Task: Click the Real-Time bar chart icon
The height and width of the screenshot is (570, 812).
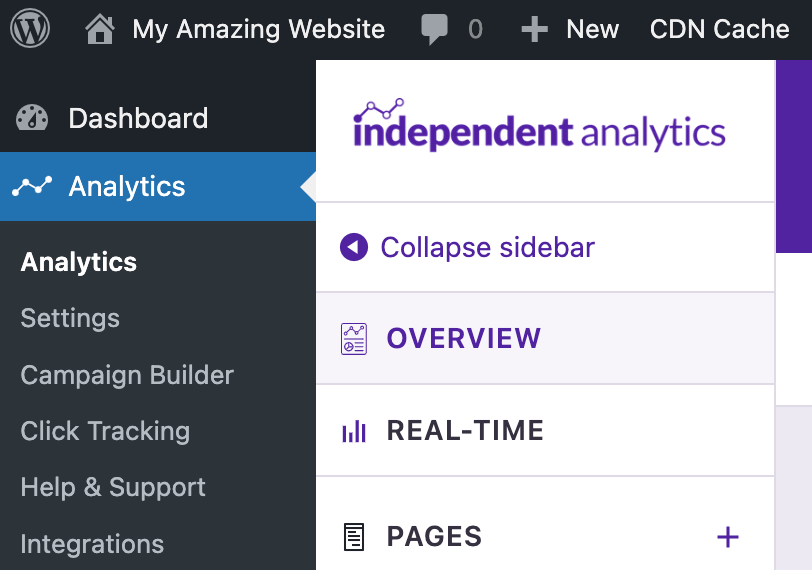Action: click(x=354, y=431)
